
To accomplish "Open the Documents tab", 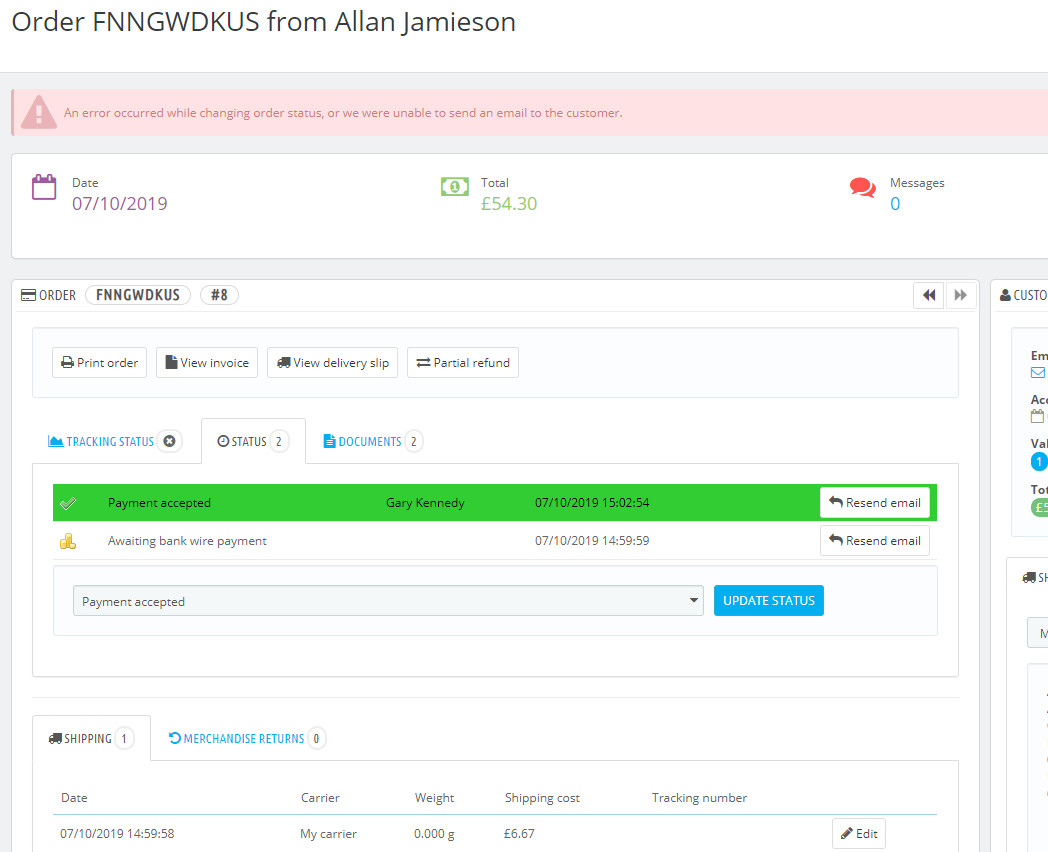I will tap(373, 441).
